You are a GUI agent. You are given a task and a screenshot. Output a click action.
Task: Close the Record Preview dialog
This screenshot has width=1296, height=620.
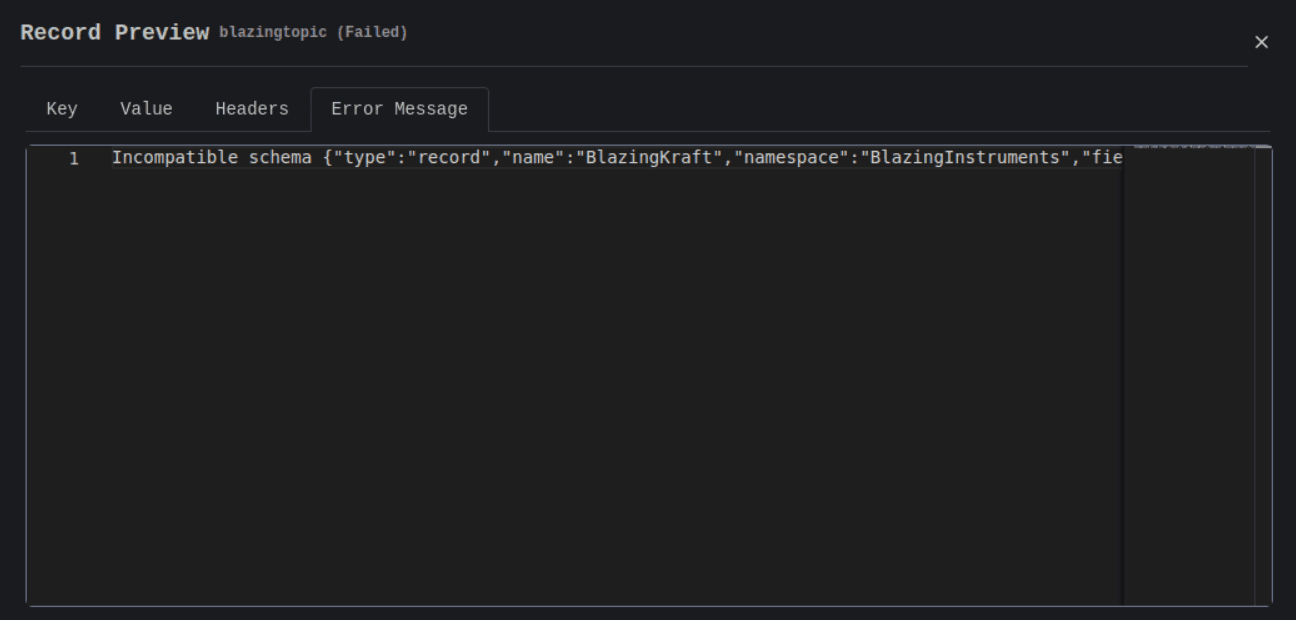[x=1261, y=42]
